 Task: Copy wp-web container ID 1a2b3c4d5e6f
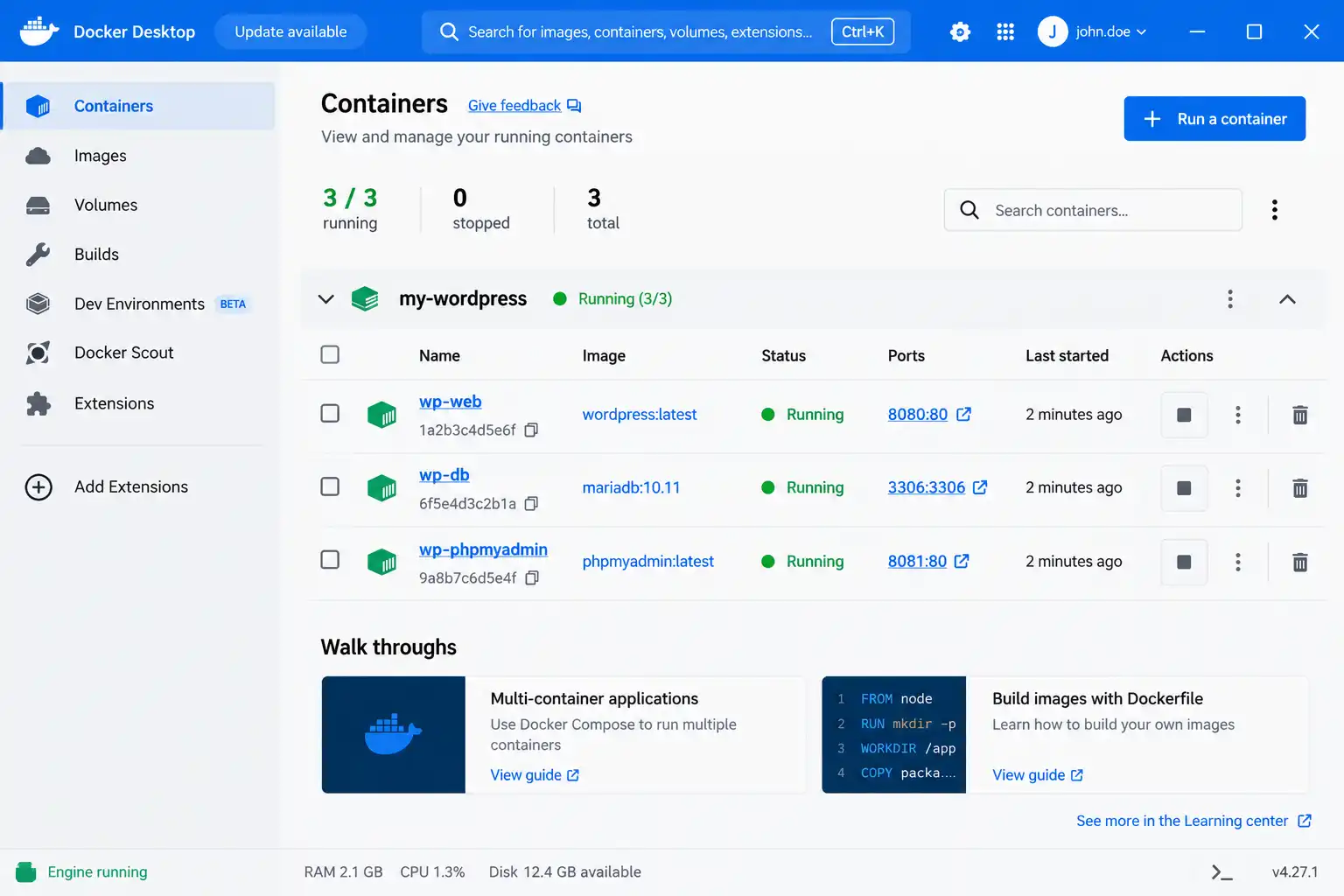[531, 430]
